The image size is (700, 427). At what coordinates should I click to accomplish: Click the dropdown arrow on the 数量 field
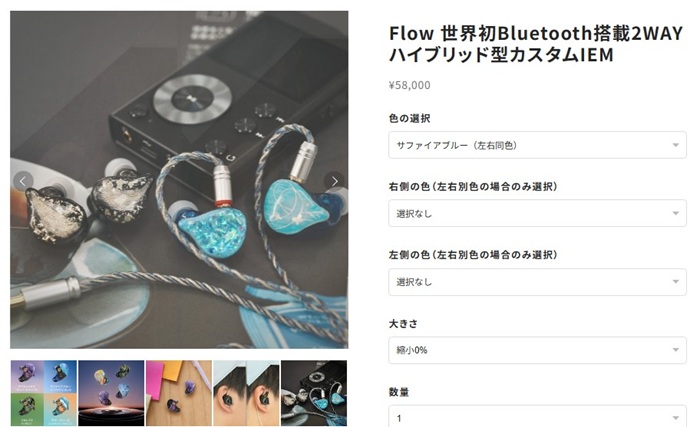675,418
